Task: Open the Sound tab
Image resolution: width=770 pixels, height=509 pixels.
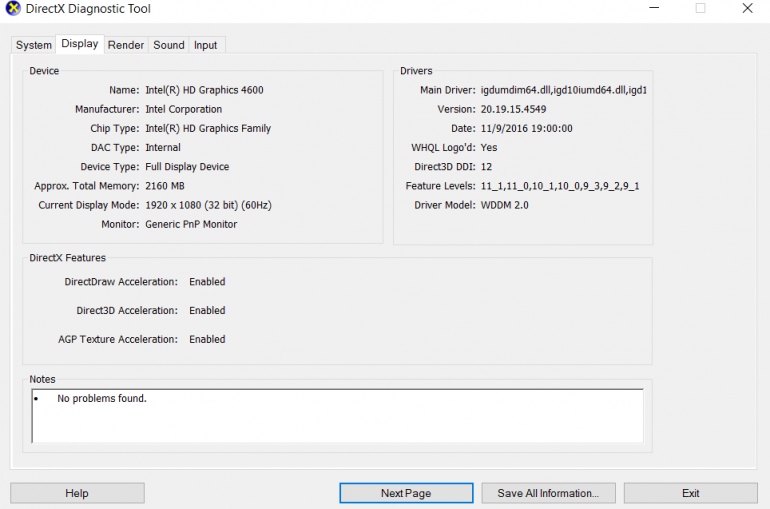Action: click(x=168, y=45)
